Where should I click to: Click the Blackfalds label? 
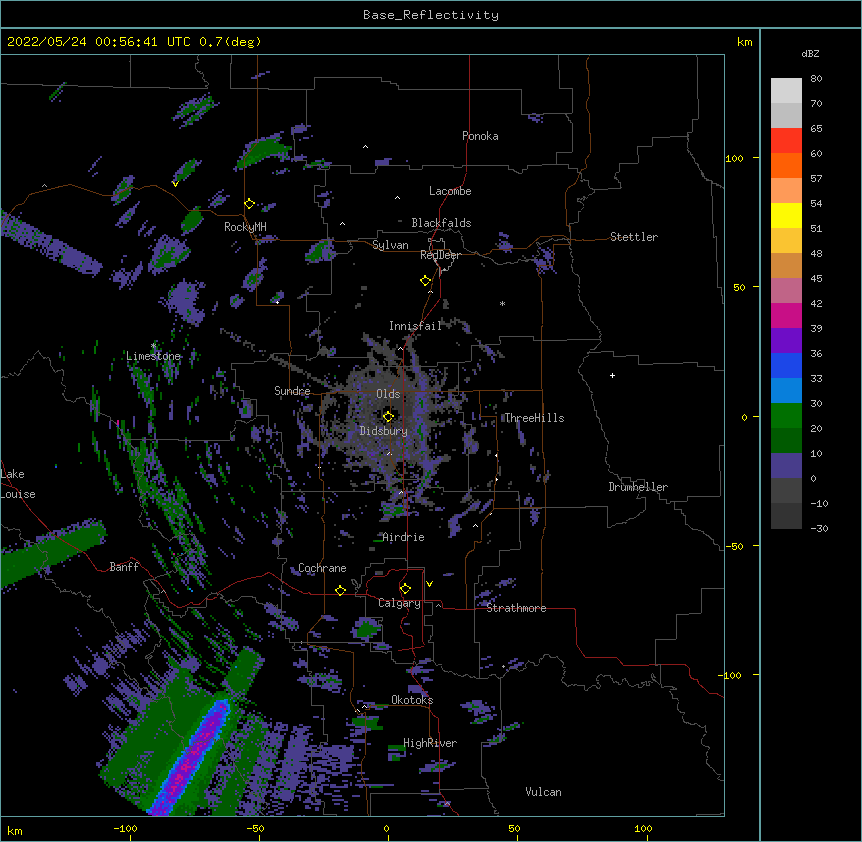441,223
